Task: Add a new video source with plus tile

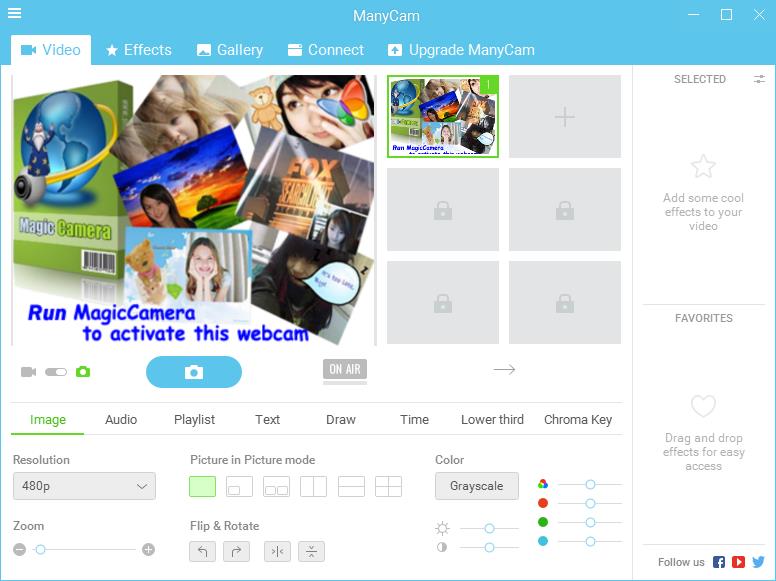Action: pyautogui.click(x=565, y=117)
